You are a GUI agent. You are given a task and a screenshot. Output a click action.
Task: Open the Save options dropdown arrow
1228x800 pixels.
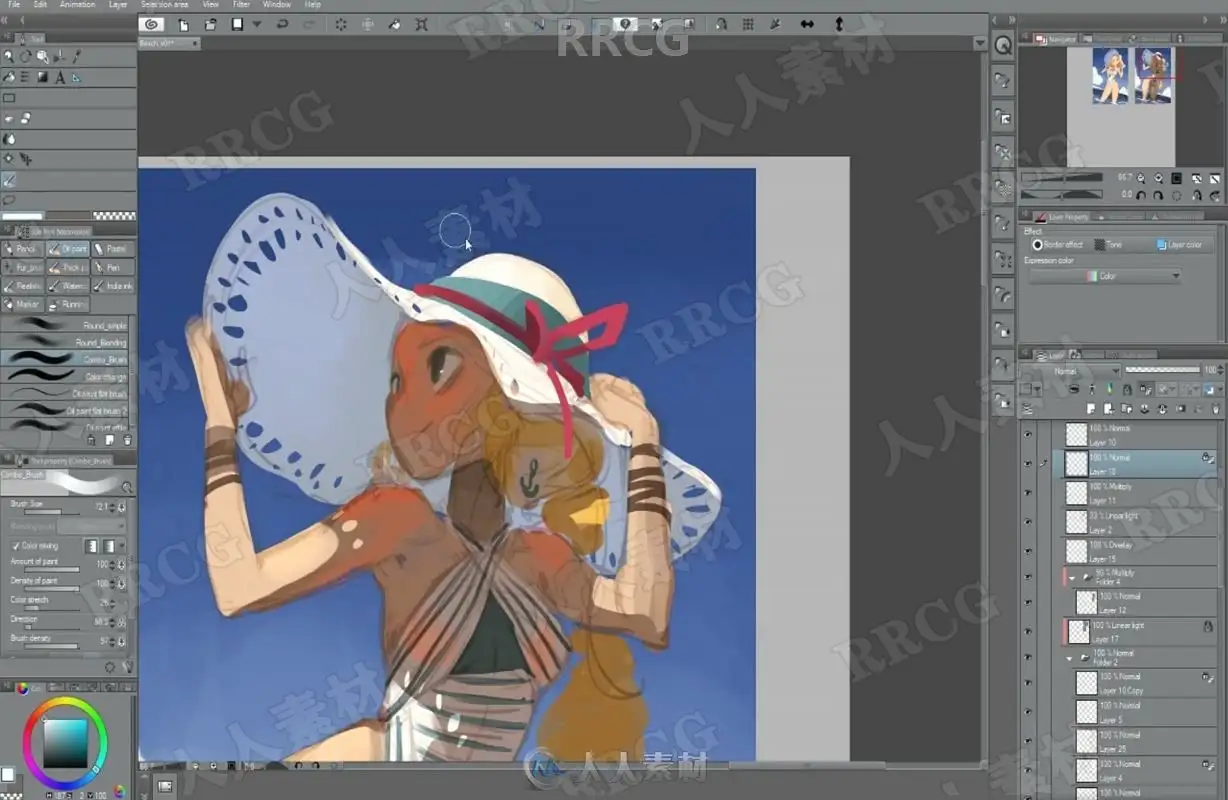coord(258,24)
